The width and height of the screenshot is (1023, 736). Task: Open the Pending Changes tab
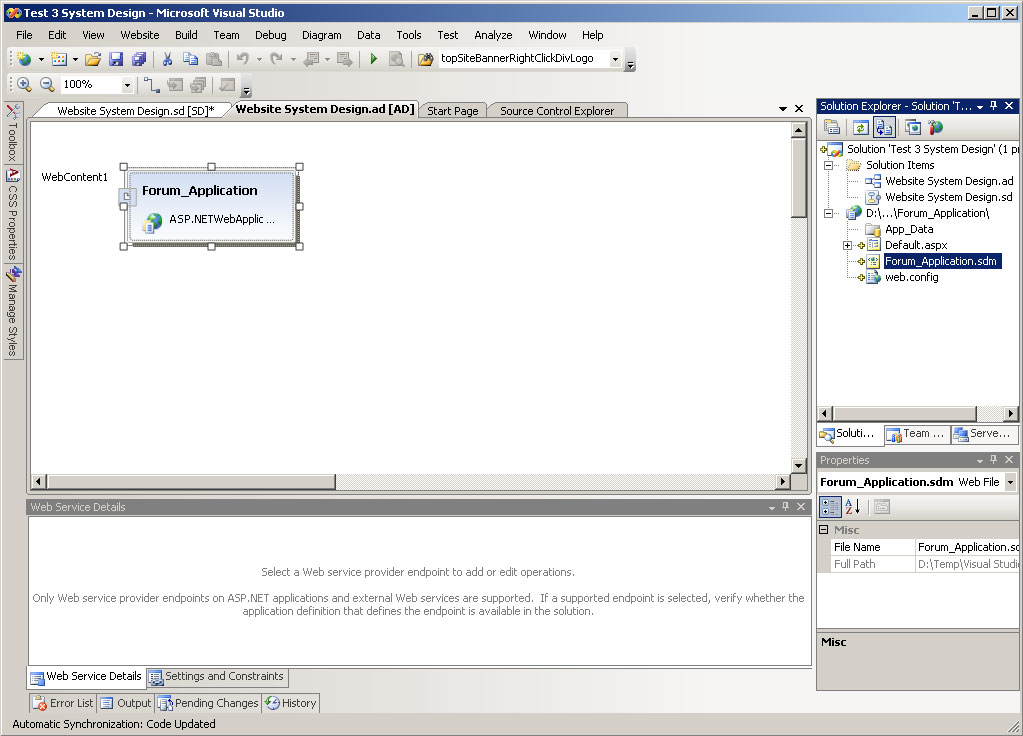[208, 703]
